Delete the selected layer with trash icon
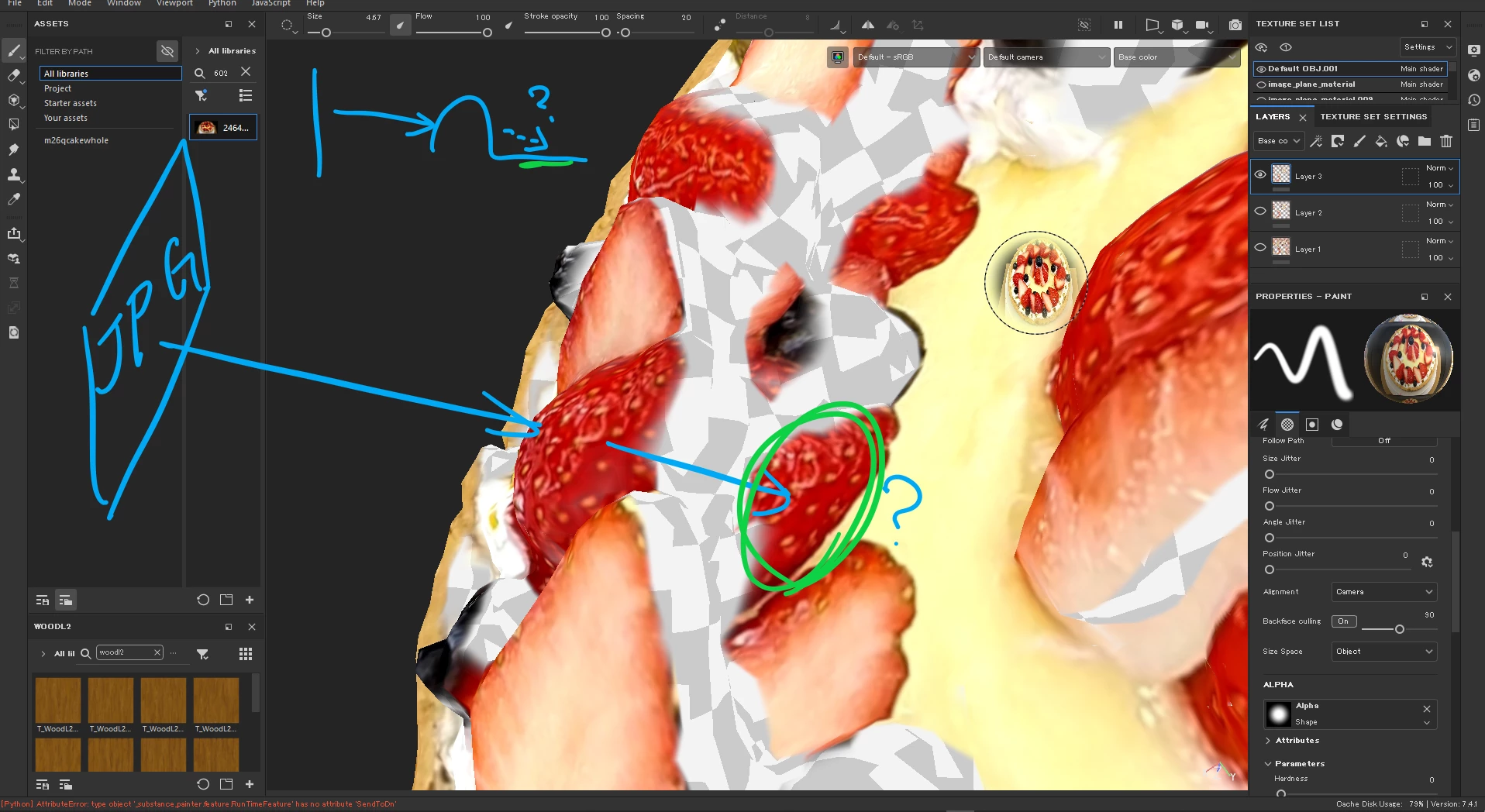The image size is (1485, 812). click(x=1446, y=141)
